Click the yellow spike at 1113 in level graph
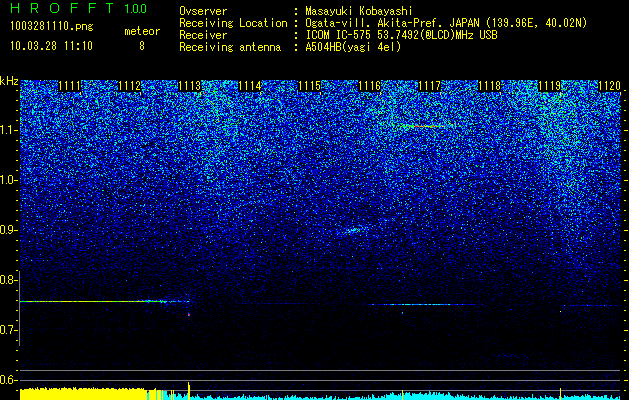The height and width of the screenshot is (400, 629). pos(189,390)
